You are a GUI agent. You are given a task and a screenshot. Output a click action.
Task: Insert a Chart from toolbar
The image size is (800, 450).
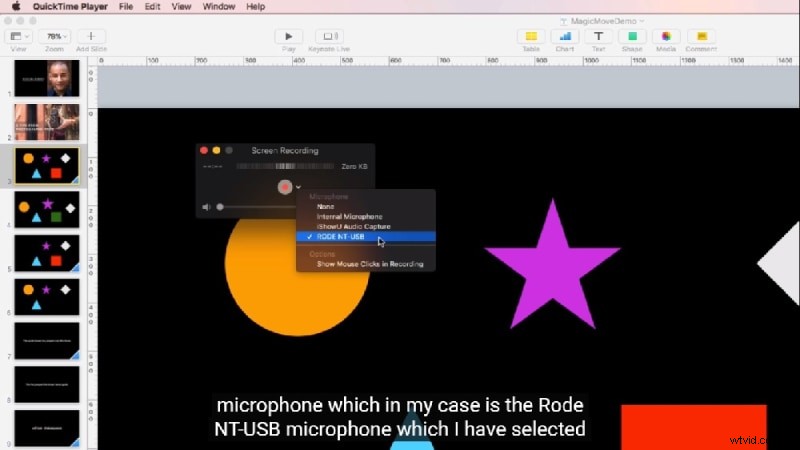(x=565, y=36)
